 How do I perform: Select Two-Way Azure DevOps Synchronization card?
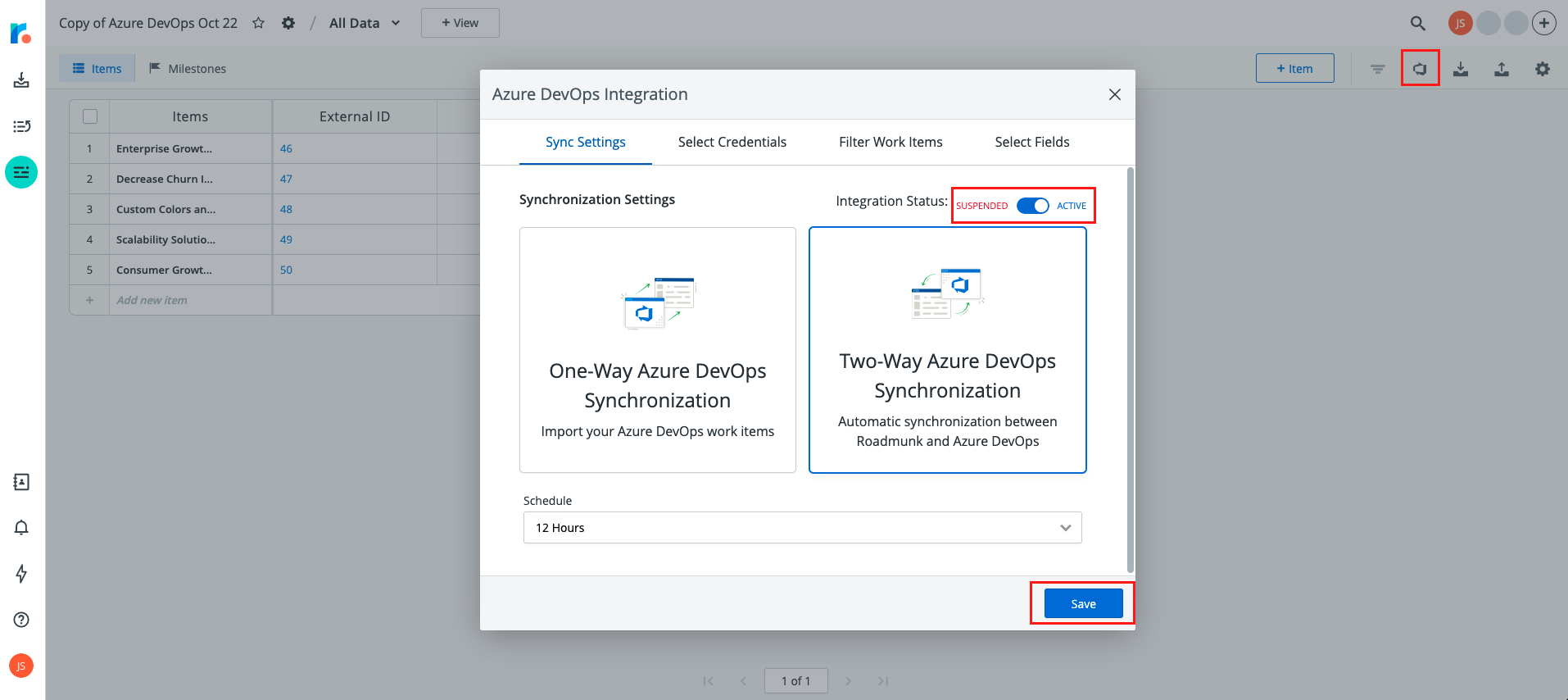pyautogui.click(x=948, y=350)
